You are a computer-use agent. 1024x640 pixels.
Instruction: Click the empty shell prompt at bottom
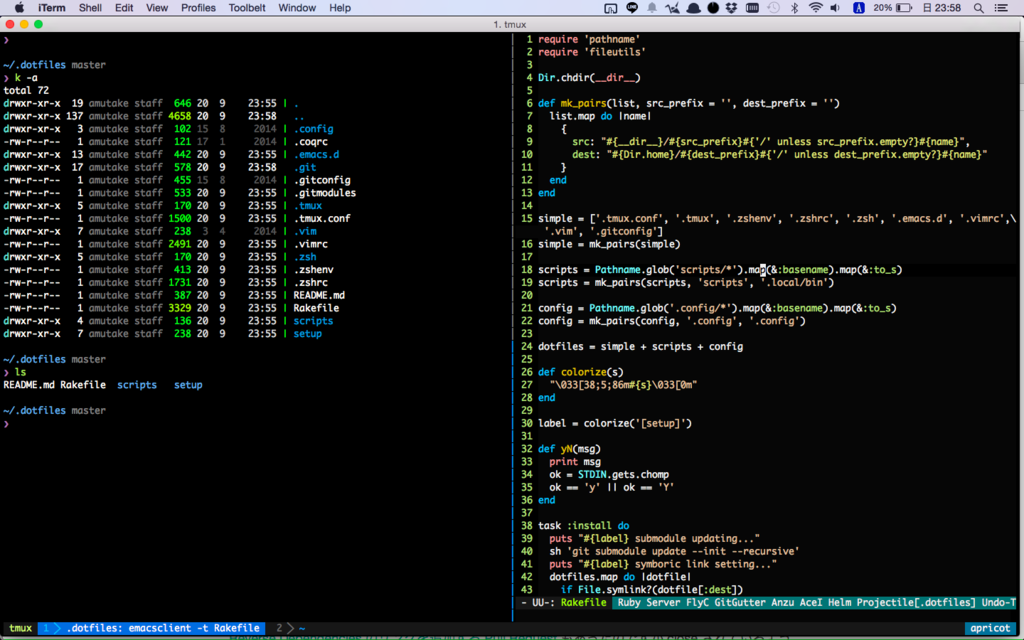7,424
